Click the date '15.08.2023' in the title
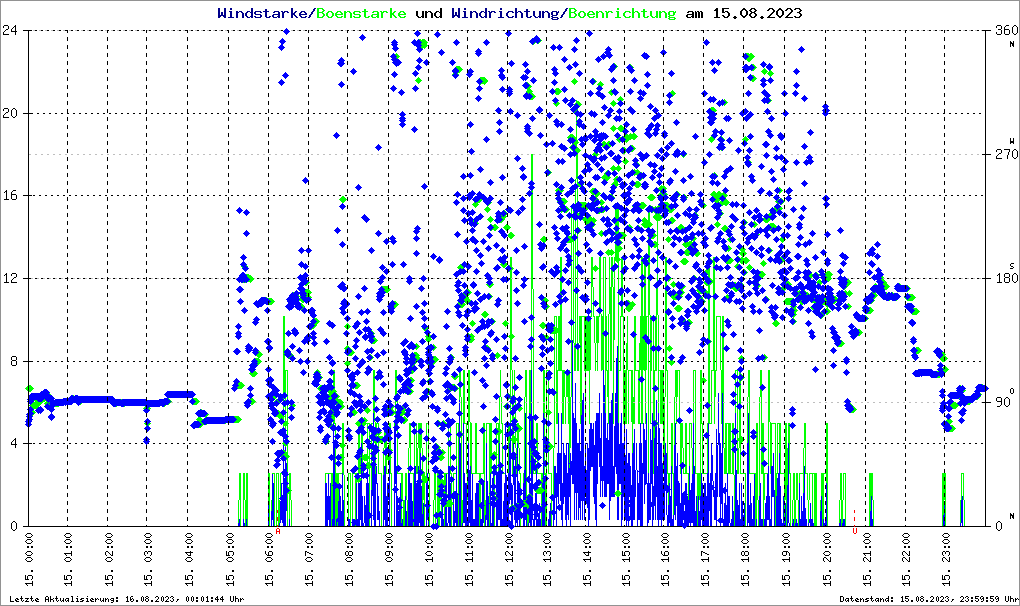The width and height of the screenshot is (1020, 606). tap(756, 13)
